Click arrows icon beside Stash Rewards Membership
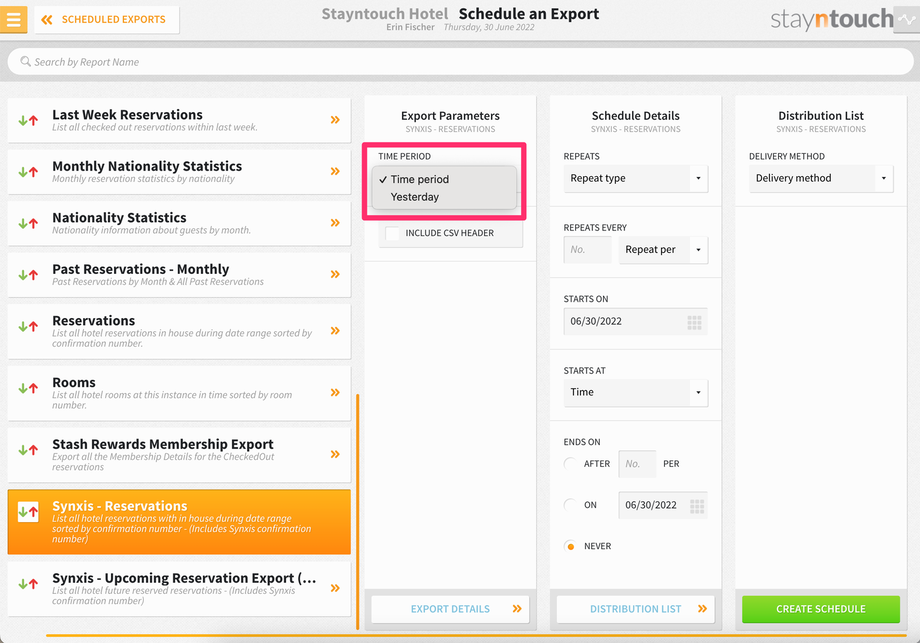The width and height of the screenshot is (920, 643). point(28,450)
